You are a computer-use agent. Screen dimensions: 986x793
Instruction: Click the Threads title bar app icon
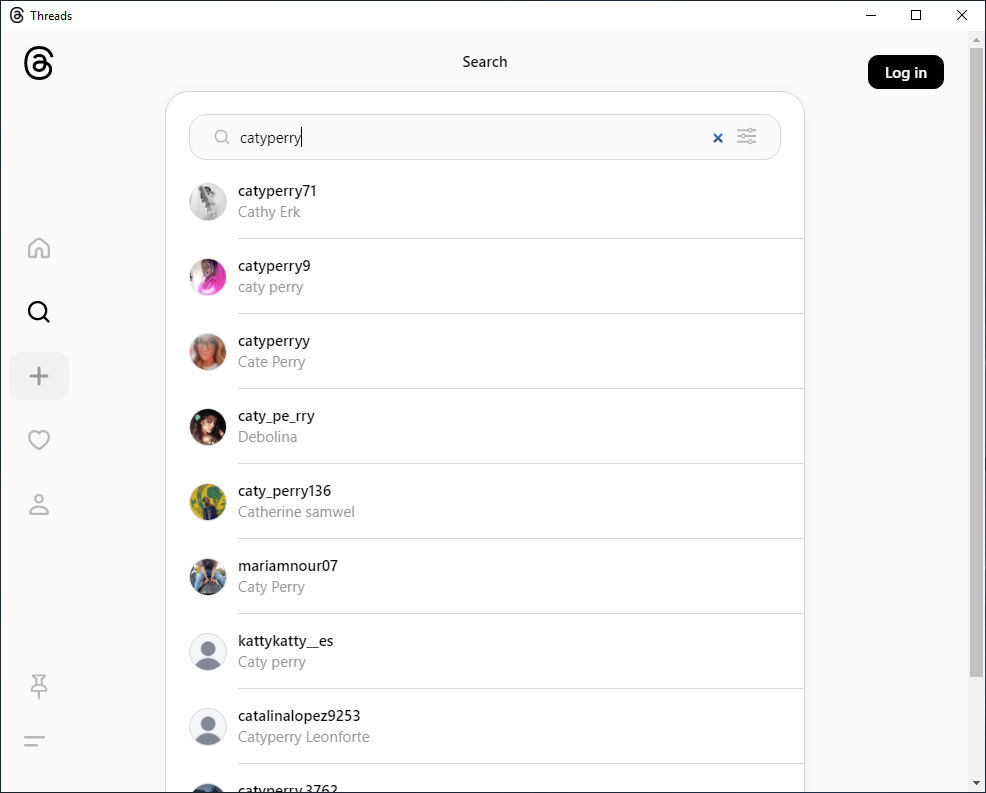17,16
